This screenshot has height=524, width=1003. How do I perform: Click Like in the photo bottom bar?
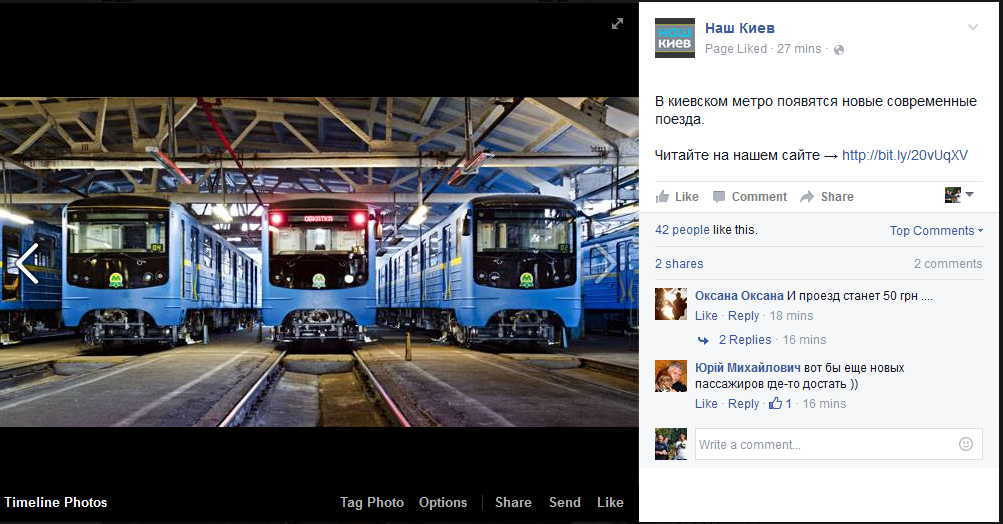610,502
